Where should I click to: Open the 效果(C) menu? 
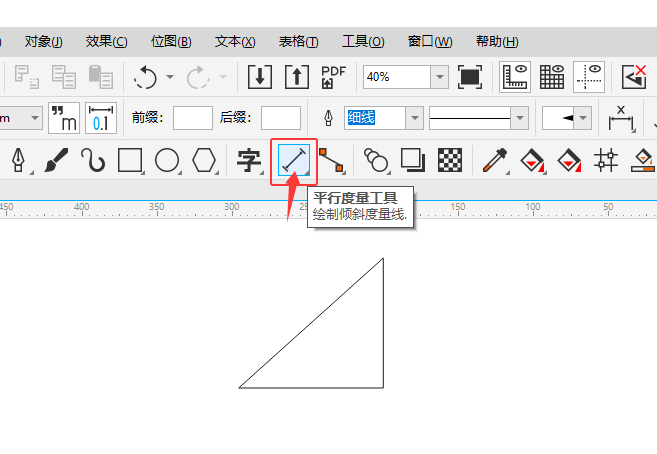(106, 41)
